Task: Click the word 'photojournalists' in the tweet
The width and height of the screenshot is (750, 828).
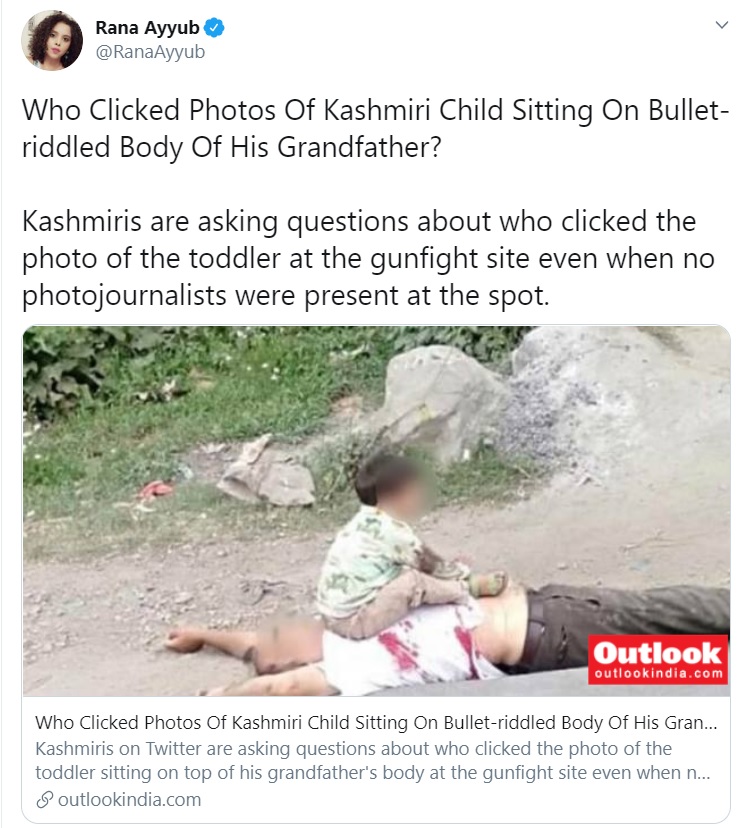Action: coord(124,295)
